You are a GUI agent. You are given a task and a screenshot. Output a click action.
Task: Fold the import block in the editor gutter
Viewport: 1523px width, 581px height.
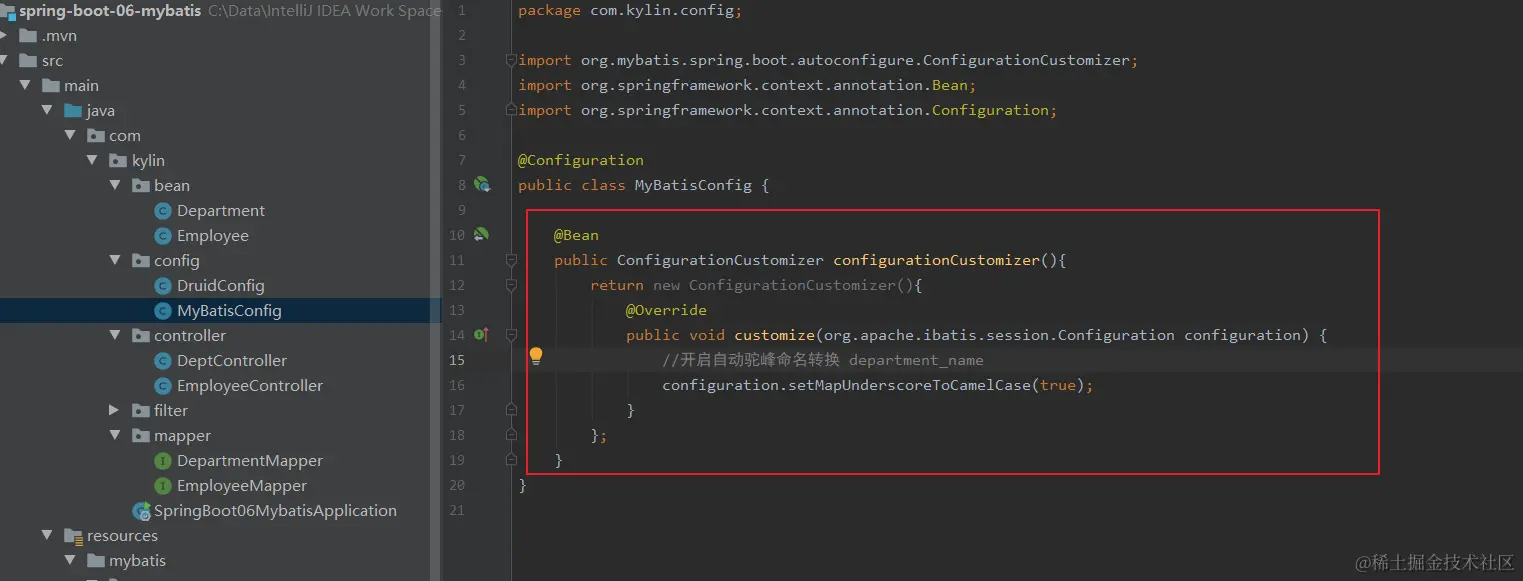511,60
